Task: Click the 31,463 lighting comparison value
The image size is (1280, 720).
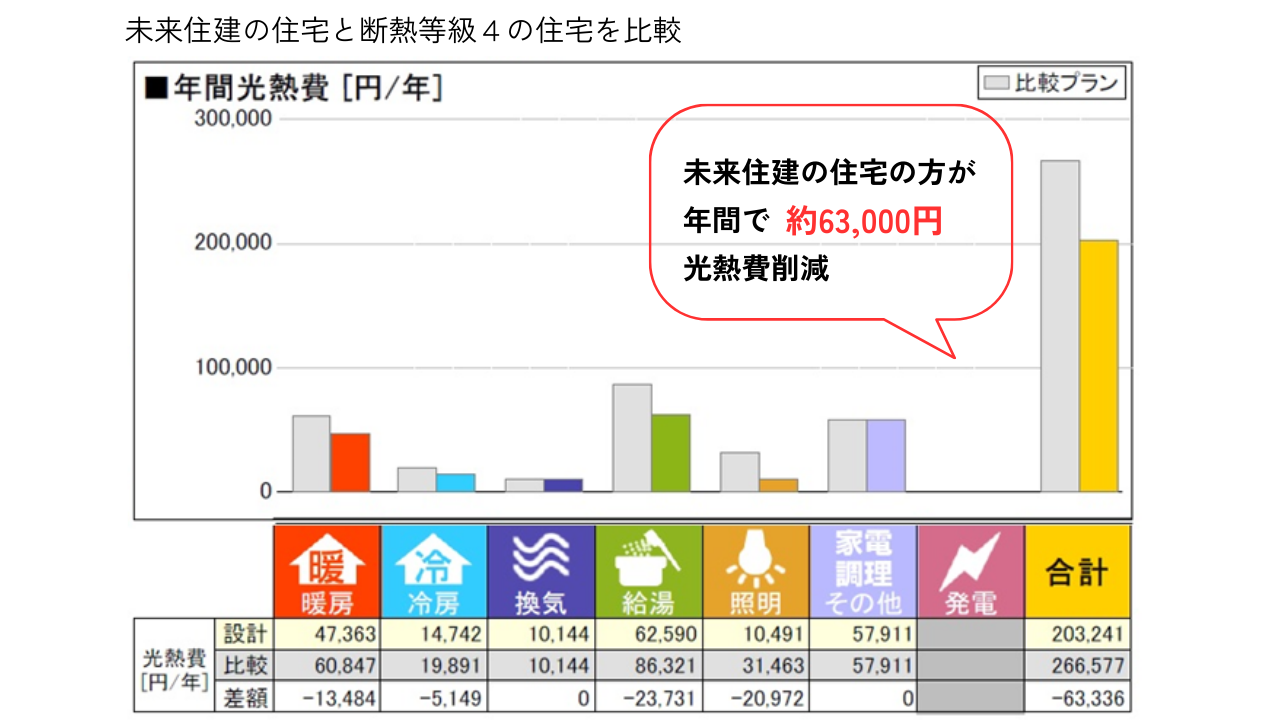Action: point(772,665)
